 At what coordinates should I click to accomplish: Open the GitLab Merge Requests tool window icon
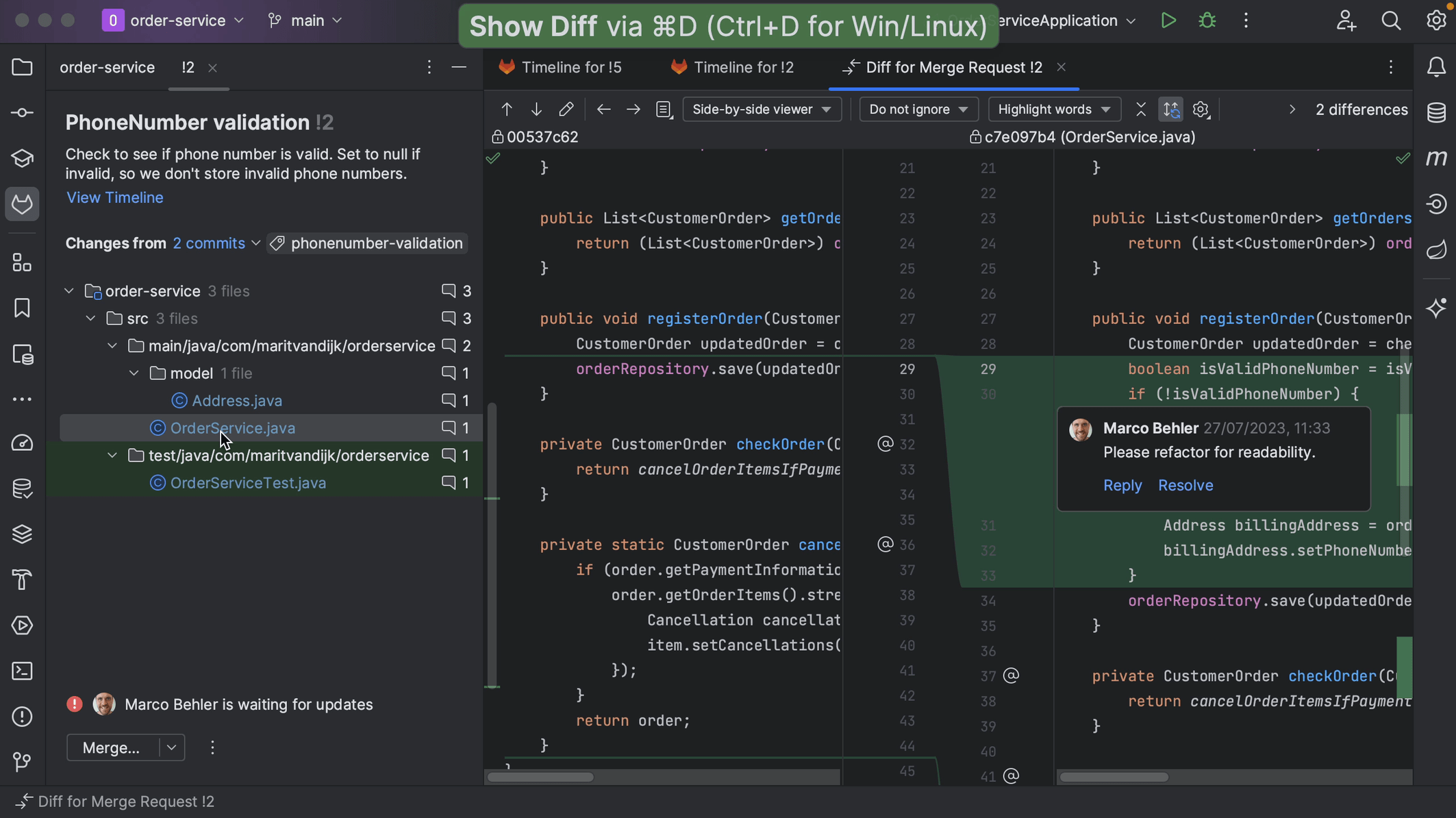pyautogui.click(x=22, y=204)
